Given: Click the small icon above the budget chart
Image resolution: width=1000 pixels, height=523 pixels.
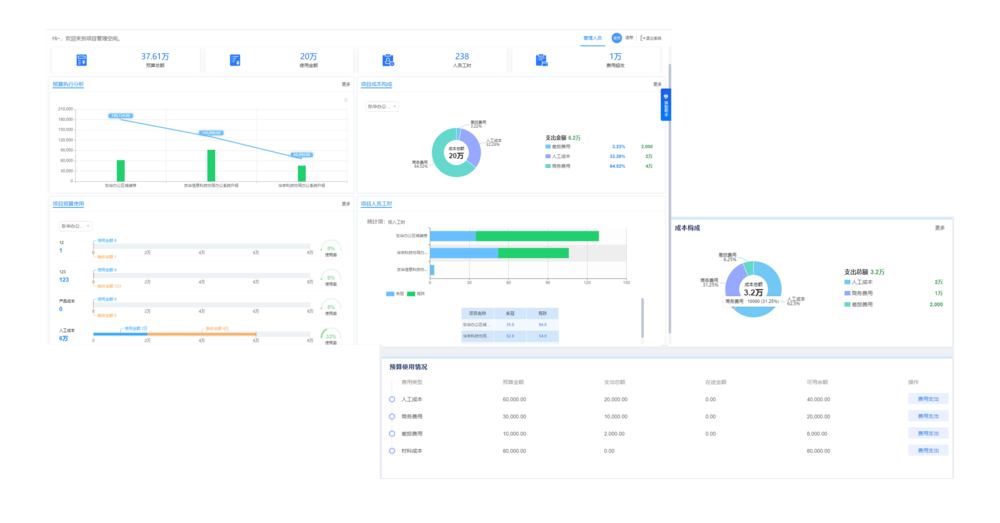Looking at the screenshot, I should coord(346,99).
